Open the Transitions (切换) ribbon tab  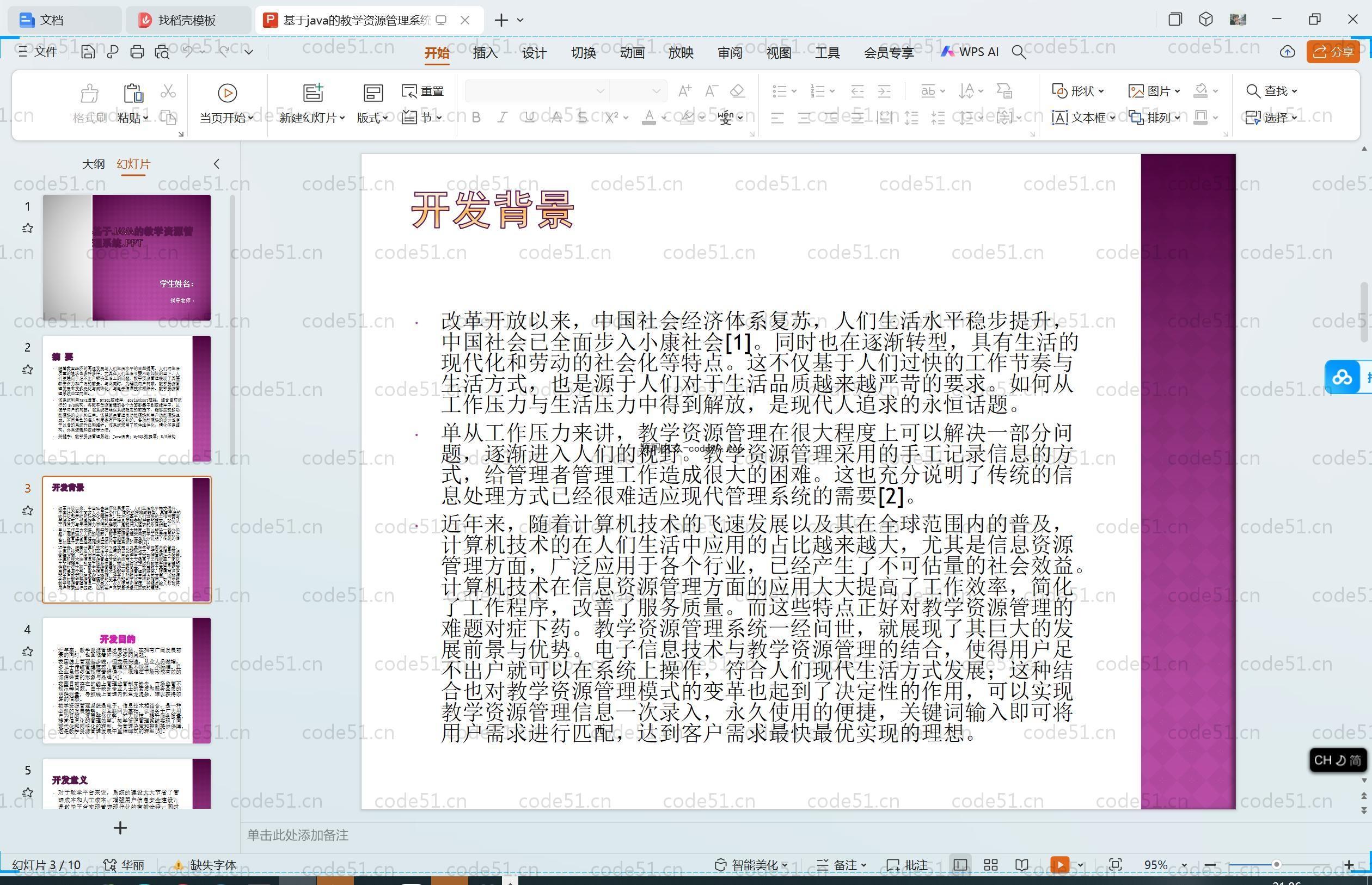tap(584, 53)
